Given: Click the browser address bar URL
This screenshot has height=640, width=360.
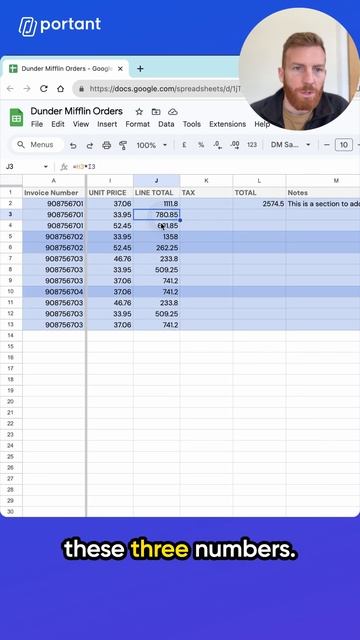Looking at the screenshot, I should tap(165, 89).
